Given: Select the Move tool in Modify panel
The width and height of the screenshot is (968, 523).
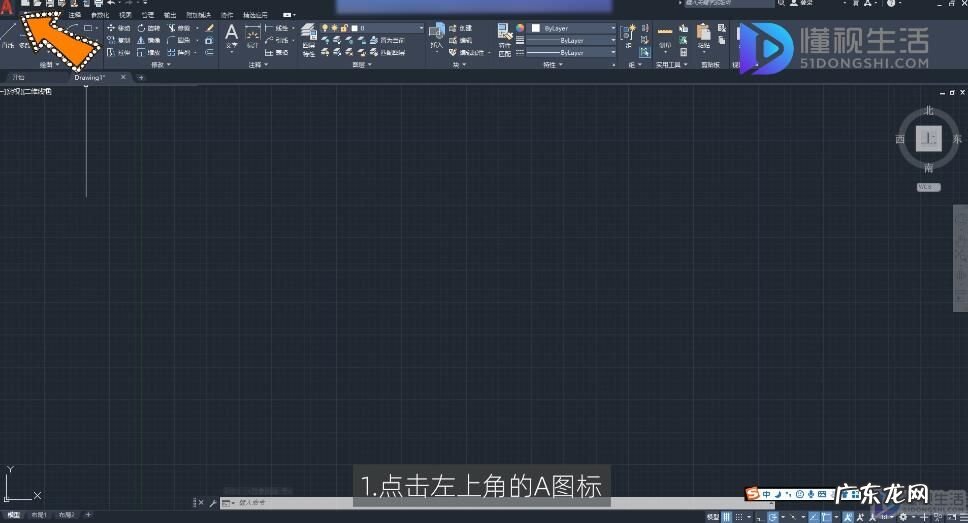Looking at the screenshot, I should coord(118,28).
